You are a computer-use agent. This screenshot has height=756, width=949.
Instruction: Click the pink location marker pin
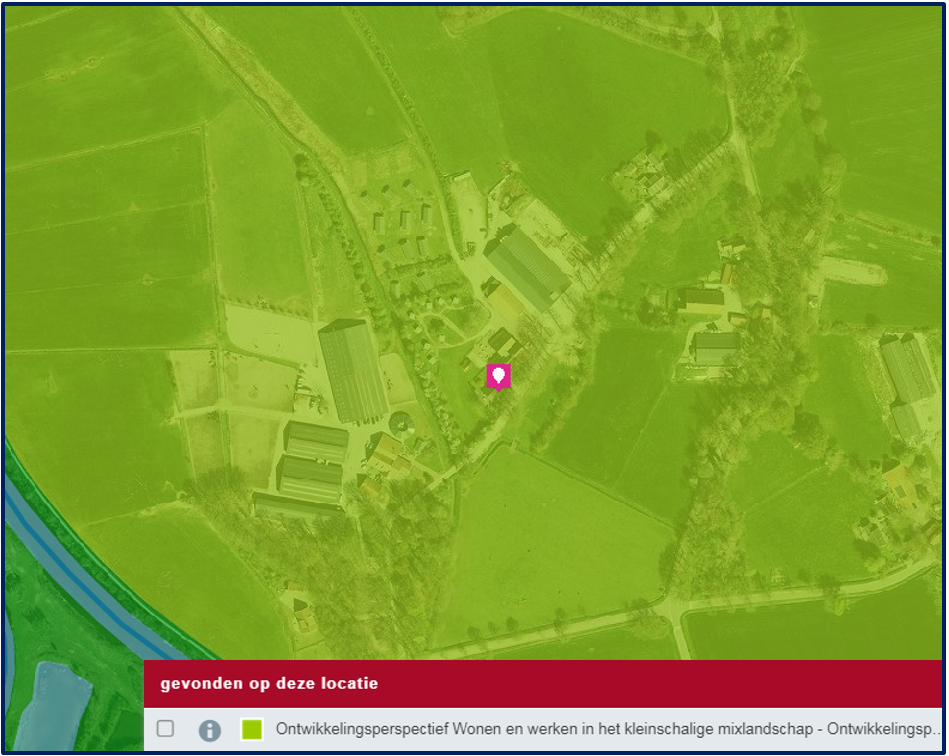coord(498,378)
